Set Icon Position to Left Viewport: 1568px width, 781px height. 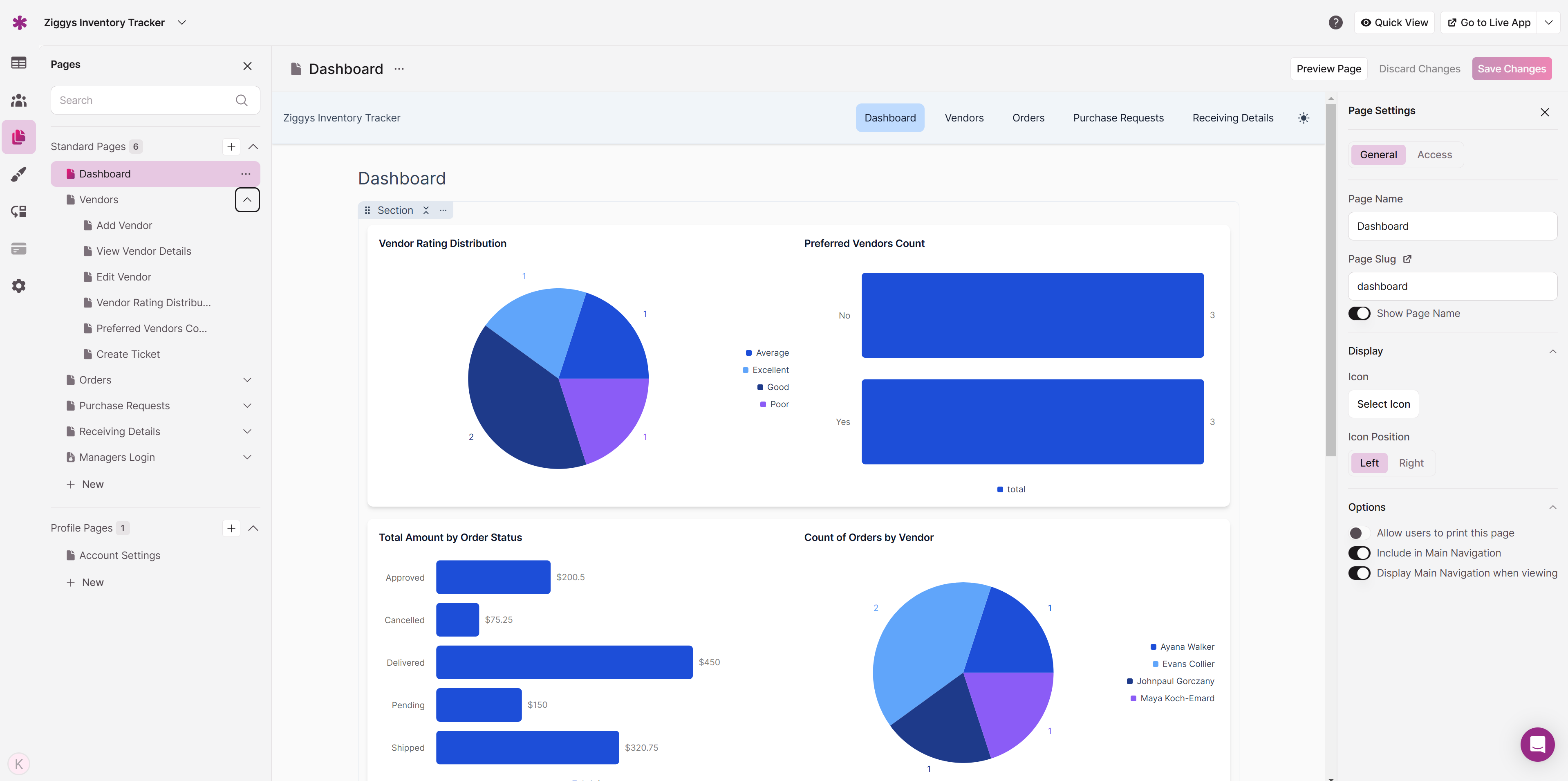coord(1369,463)
